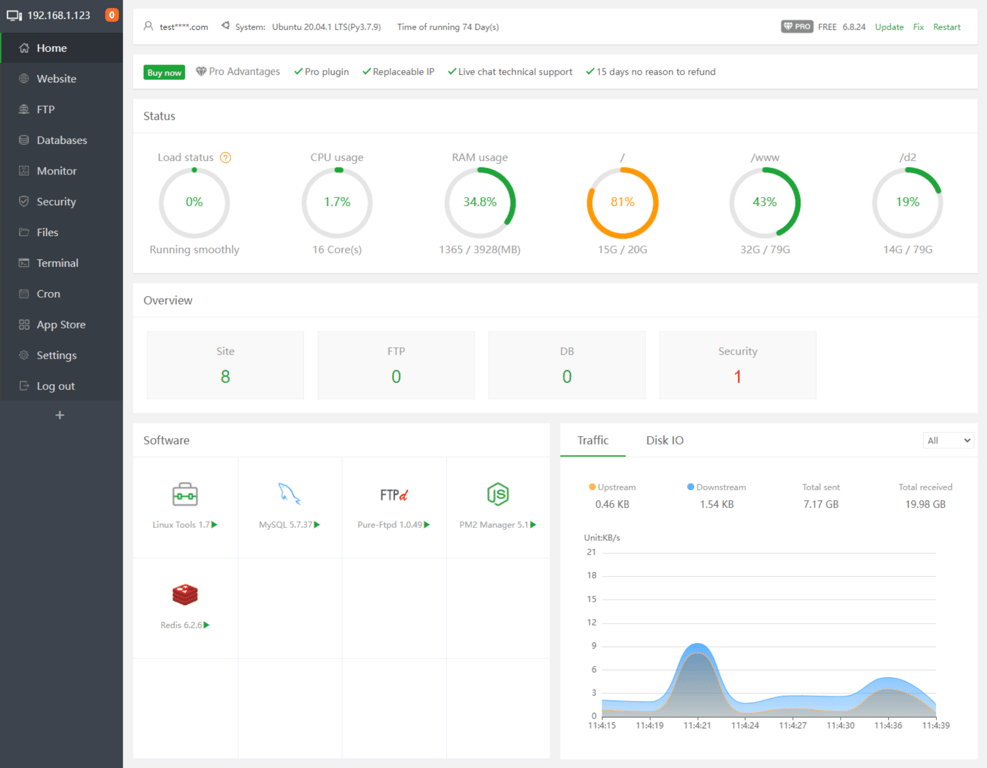Screen dimensions: 987x768
Task: Open Redis 6.2.6 from the Software panel
Action: point(184,594)
